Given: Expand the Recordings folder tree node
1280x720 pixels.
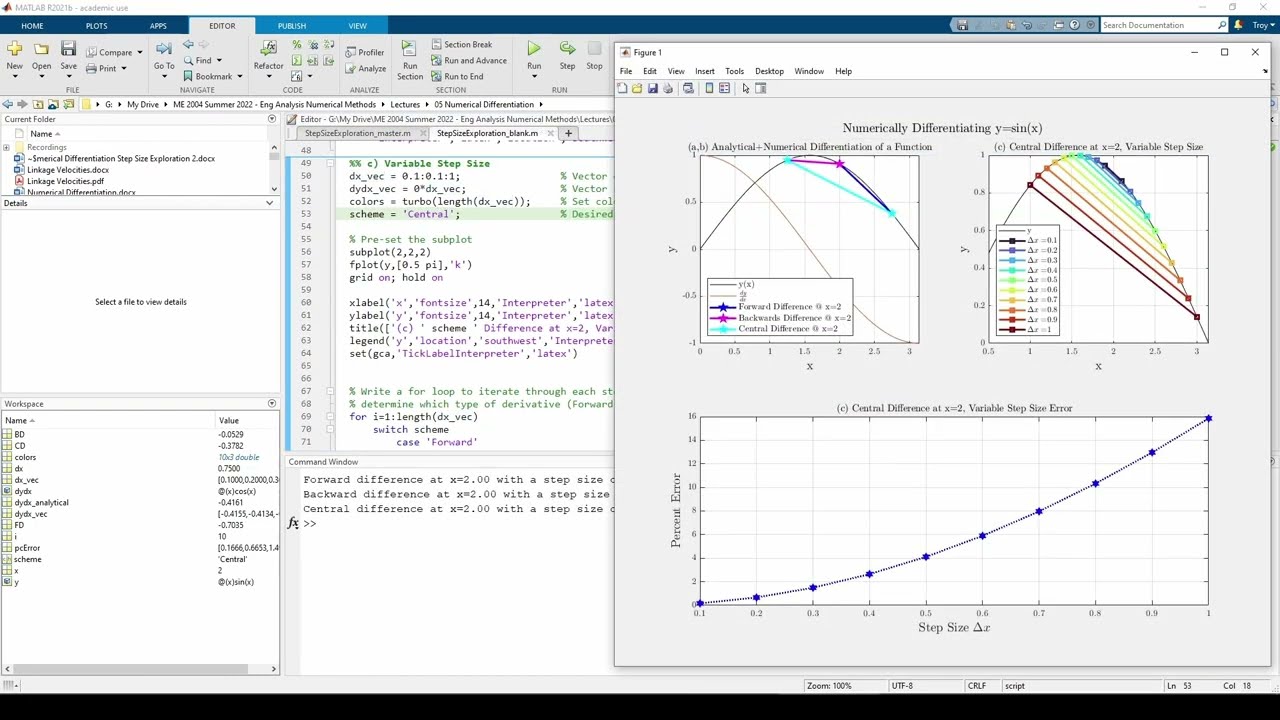Looking at the screenshot, I should [6, 147].
